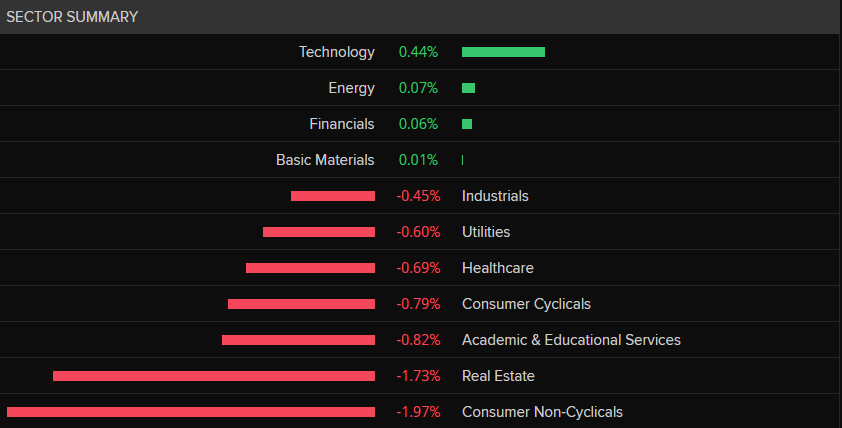
Task: Select the Utilities -0.60% value
Action: pos(418,232)
